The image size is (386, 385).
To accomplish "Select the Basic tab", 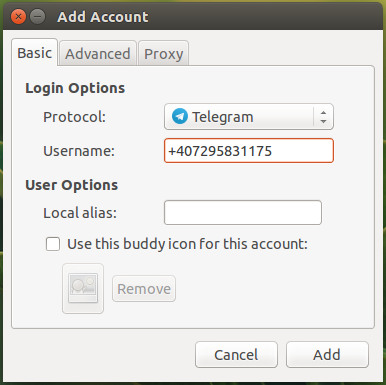I will pyautogui.click(x=34, y=53).
